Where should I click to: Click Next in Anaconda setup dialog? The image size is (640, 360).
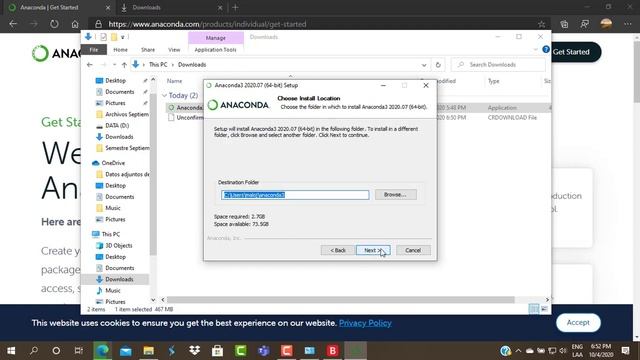click(x=373, y=250)
